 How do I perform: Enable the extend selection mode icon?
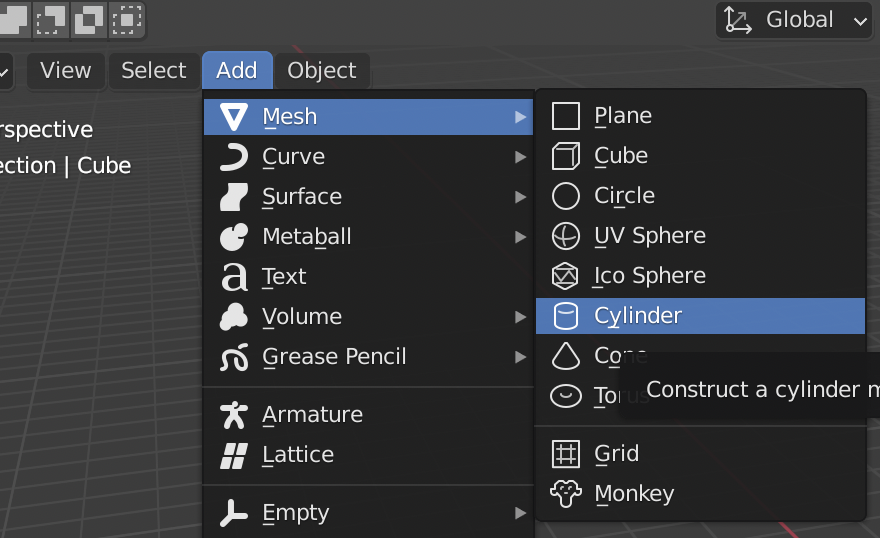point(15,20)
